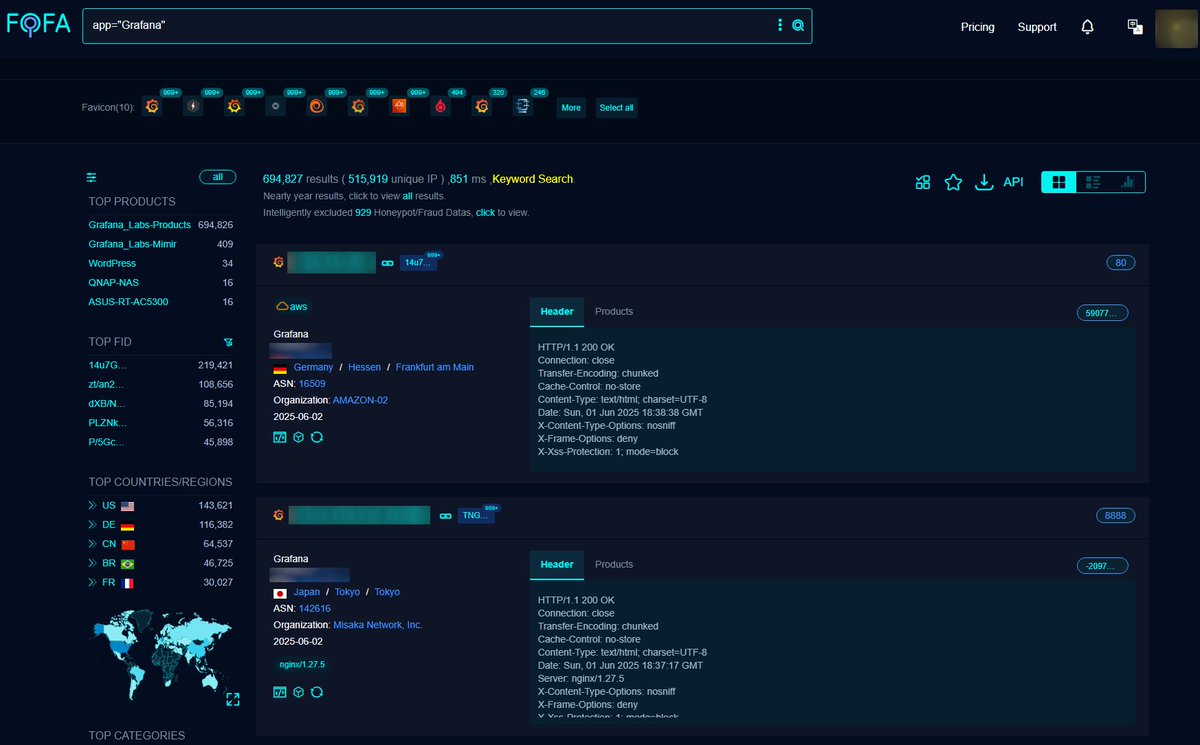
Task: Click ASN 142616 link
Action: (315, 608)
